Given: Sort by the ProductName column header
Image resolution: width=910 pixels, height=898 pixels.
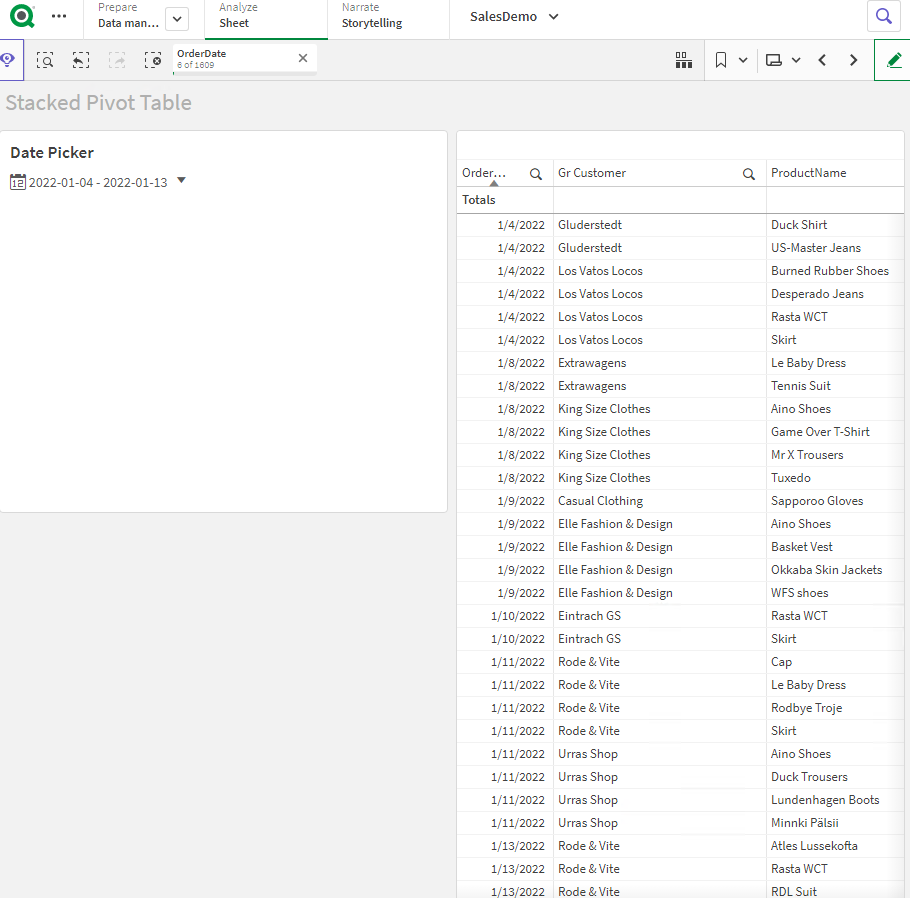Looking at the screenshot, I should click(808, 173).
